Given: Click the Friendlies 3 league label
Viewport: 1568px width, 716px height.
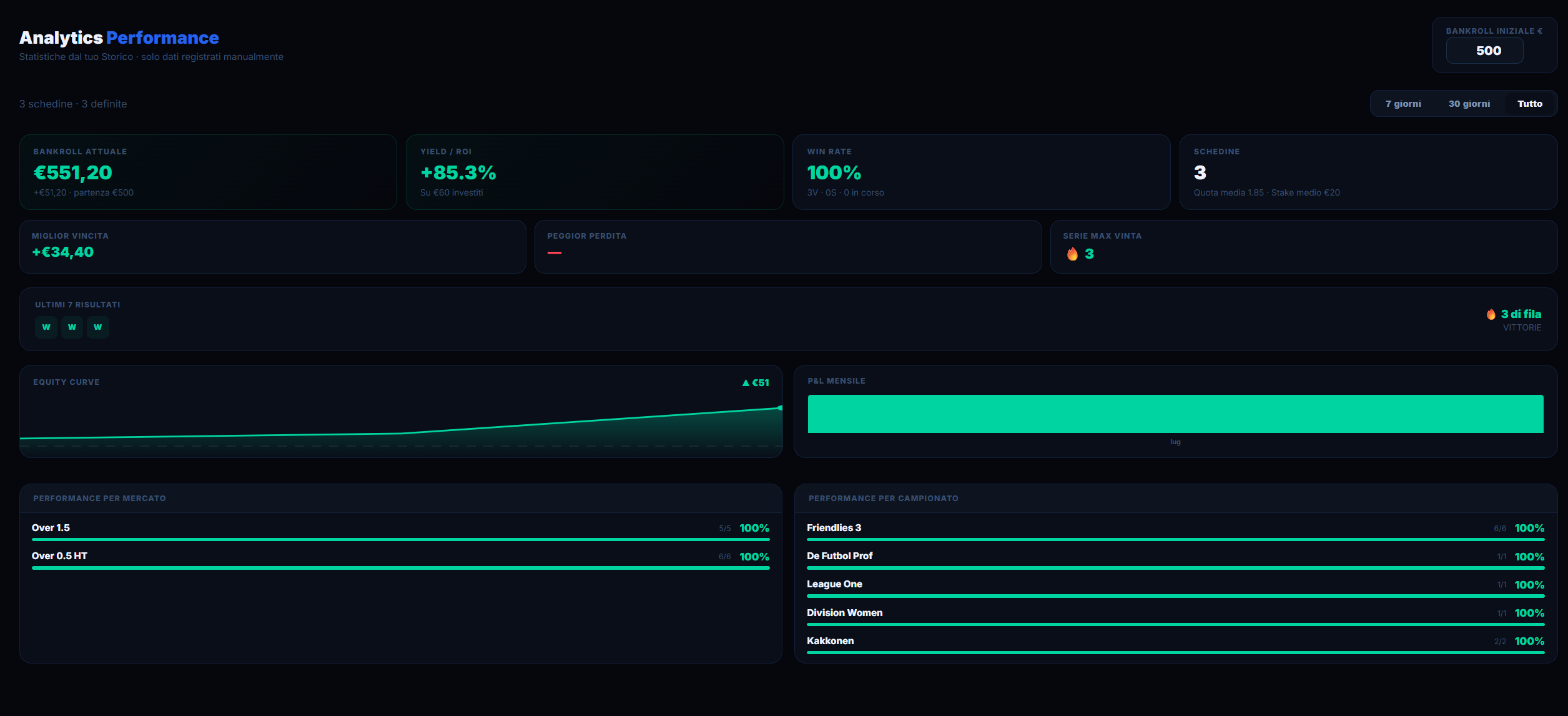Looking at the screenshot, I should coord(834,528).
